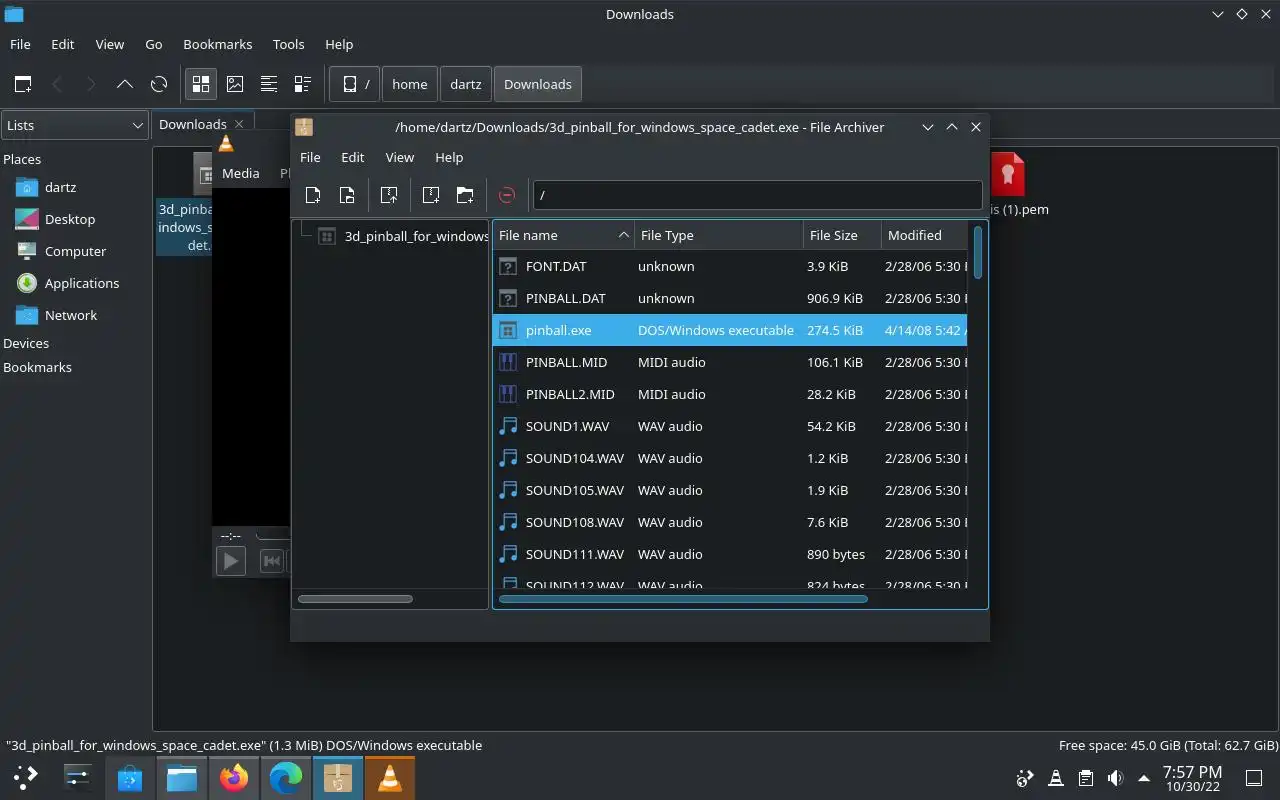Image resolution: width=1280 pixels, height=800 pixels.
Task: Select the SOUND108.WAV row
Action: click(730, 522)
